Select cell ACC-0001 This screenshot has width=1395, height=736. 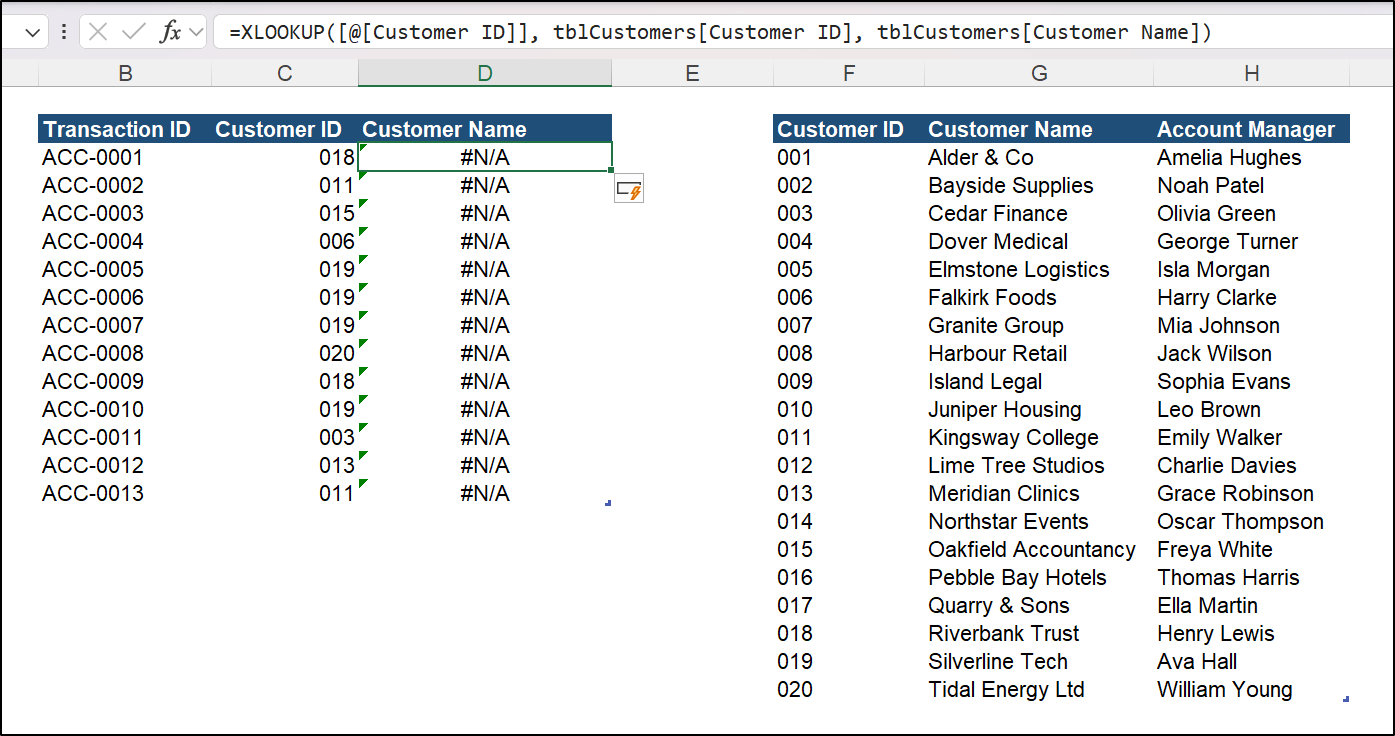[125, 157]
